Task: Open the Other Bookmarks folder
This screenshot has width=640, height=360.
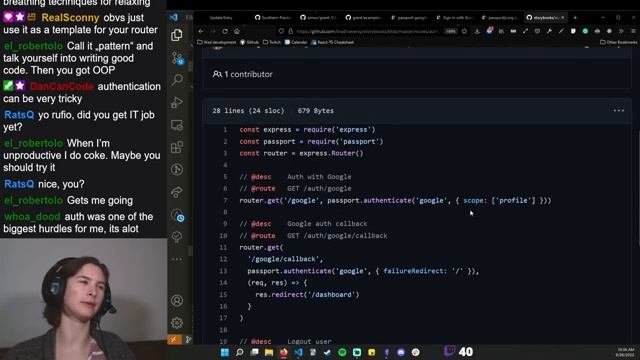Action: (618, 42)
